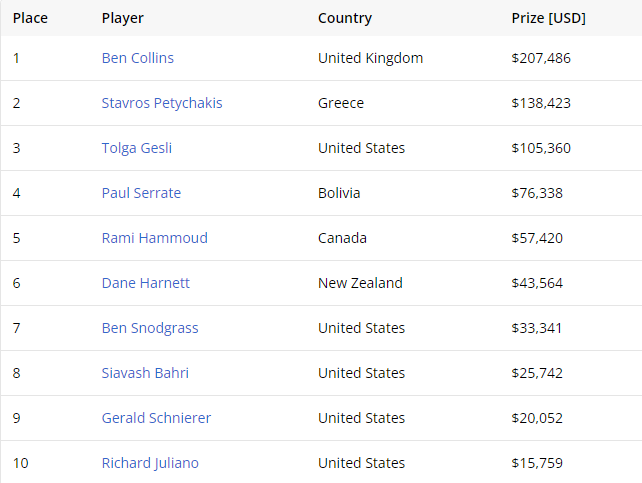Screen dimensions: 642x483
Task: Go to Siavash Bahri's profile
Action: click(145, 373)
